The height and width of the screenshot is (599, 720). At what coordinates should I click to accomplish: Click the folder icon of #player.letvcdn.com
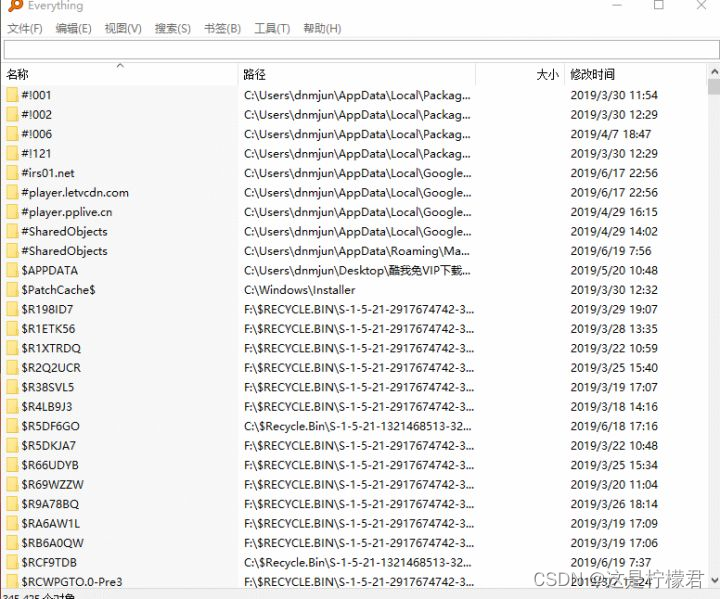(12, 192)
